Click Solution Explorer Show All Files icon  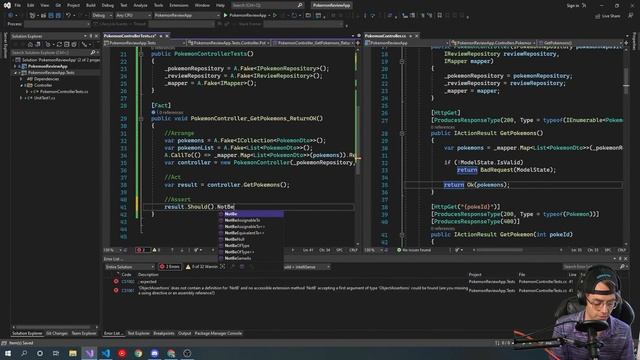(74, 44)
